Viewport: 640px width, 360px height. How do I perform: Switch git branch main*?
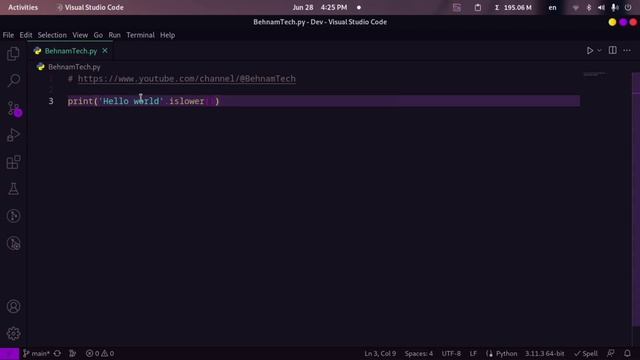[36, 353]
